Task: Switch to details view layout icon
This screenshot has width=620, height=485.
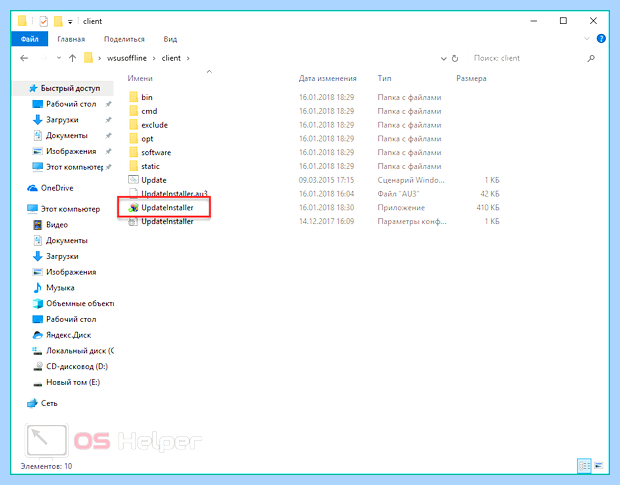Action: tap(584, 466)
